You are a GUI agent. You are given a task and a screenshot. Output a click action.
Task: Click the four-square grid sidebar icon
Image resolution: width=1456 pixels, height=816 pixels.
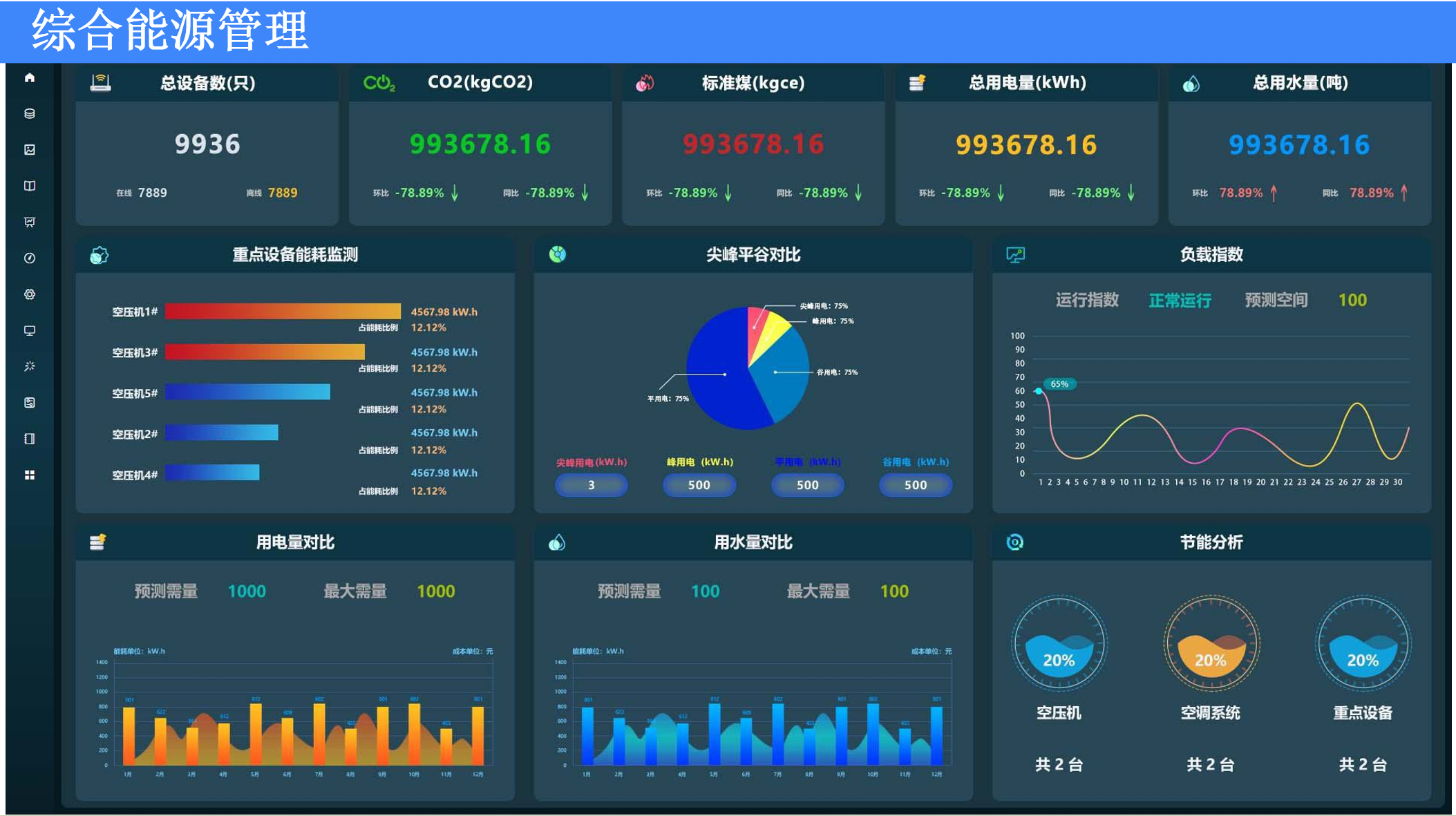(30, 475)
